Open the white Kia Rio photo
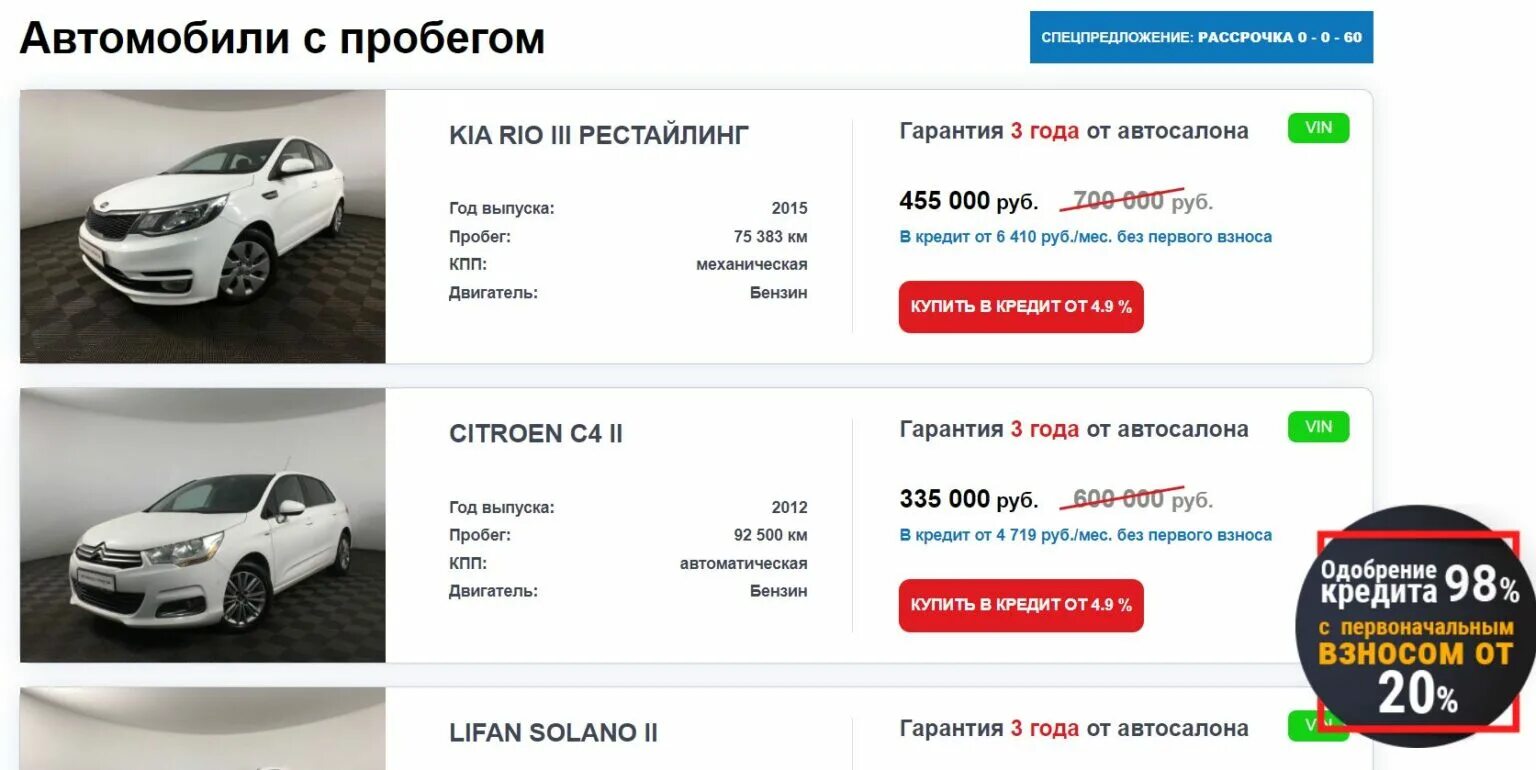This screenshot has height=770, width=1536. pyautogui.click(x=203, y=227)
